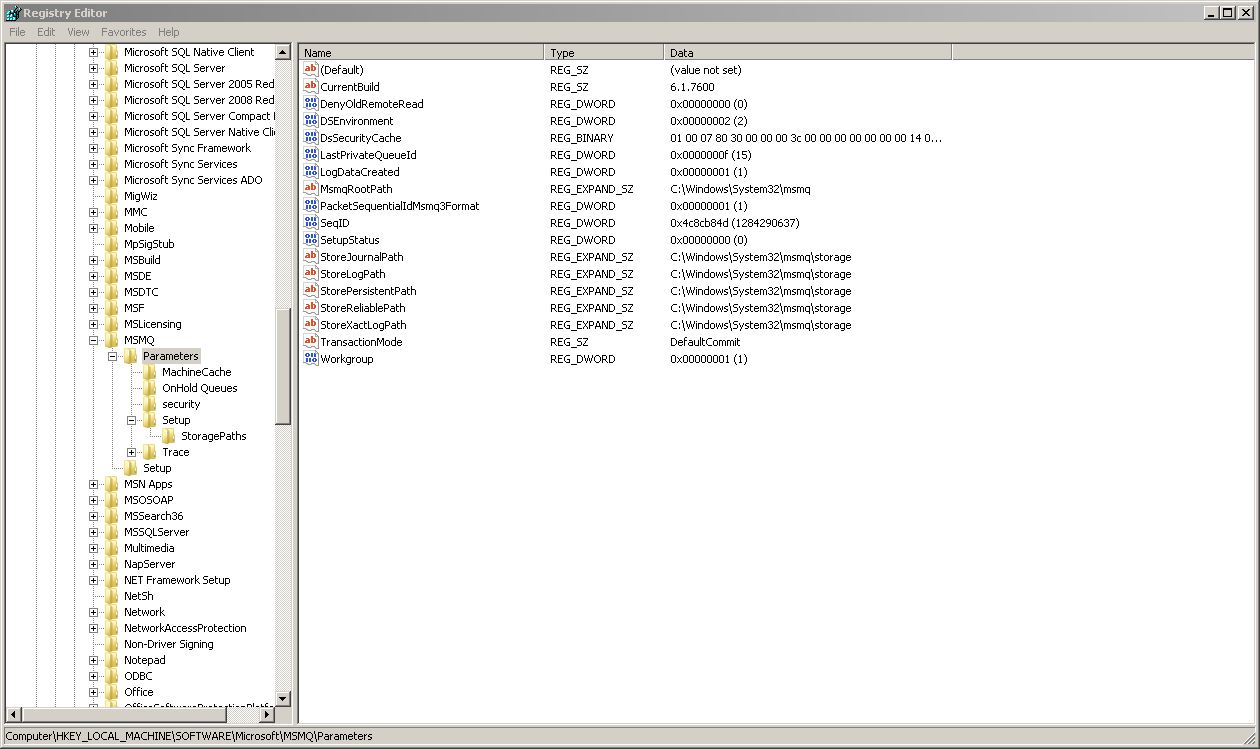Select the PacketSequentialIdMsmq3Format value

pos(399,206)
